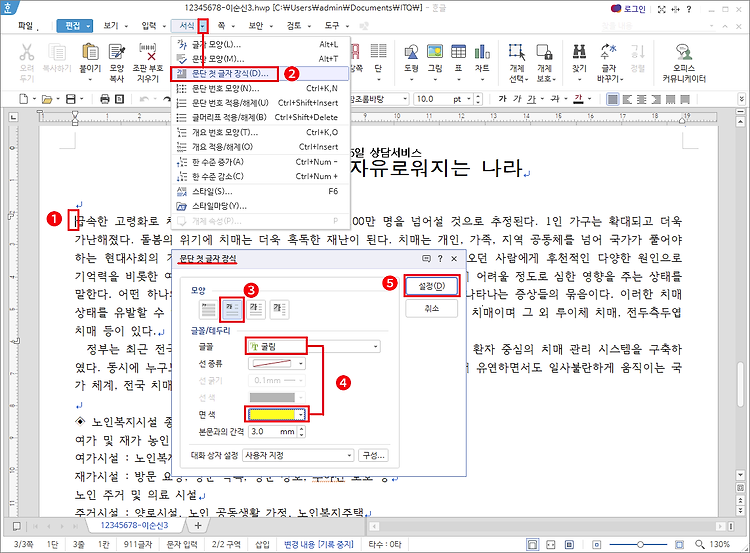Open the 파일 menu
This screenshot has width=750, height=553.
click(x=26, y=26)
